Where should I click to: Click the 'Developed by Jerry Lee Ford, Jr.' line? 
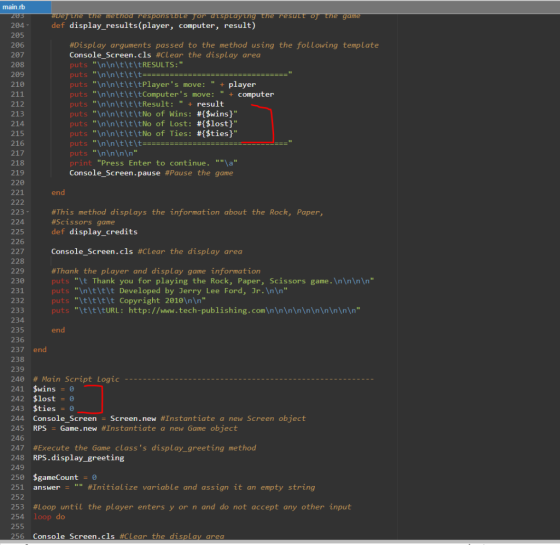tap(169, 291)
